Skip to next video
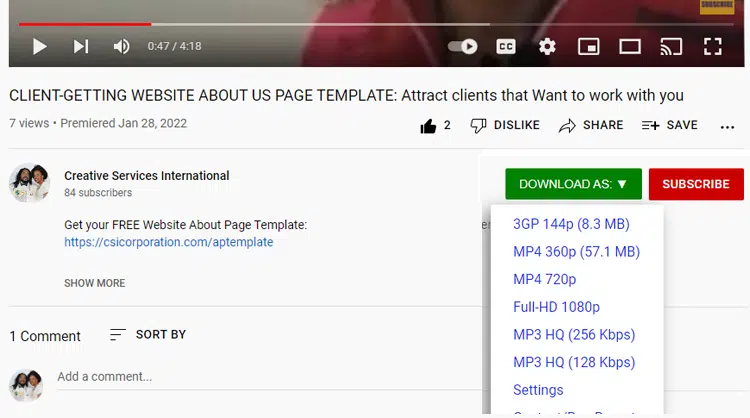Viewport: 750px width, 418px height. coord(81,46)
